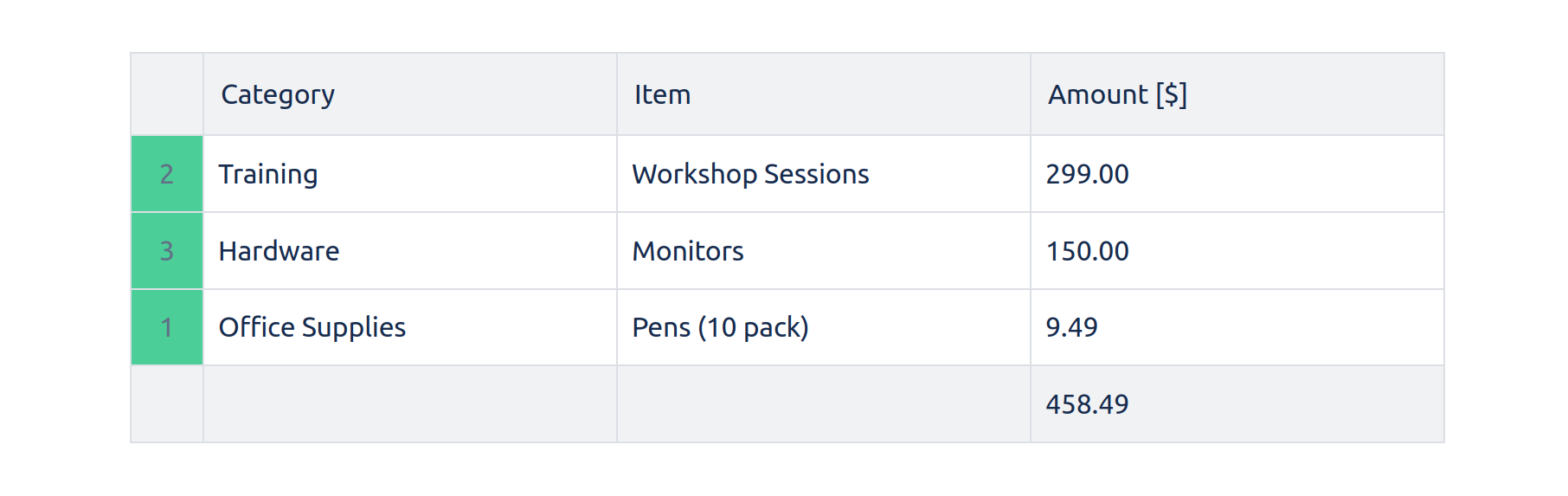Select the 150.00 amount cell

(x=1087, y=251)
